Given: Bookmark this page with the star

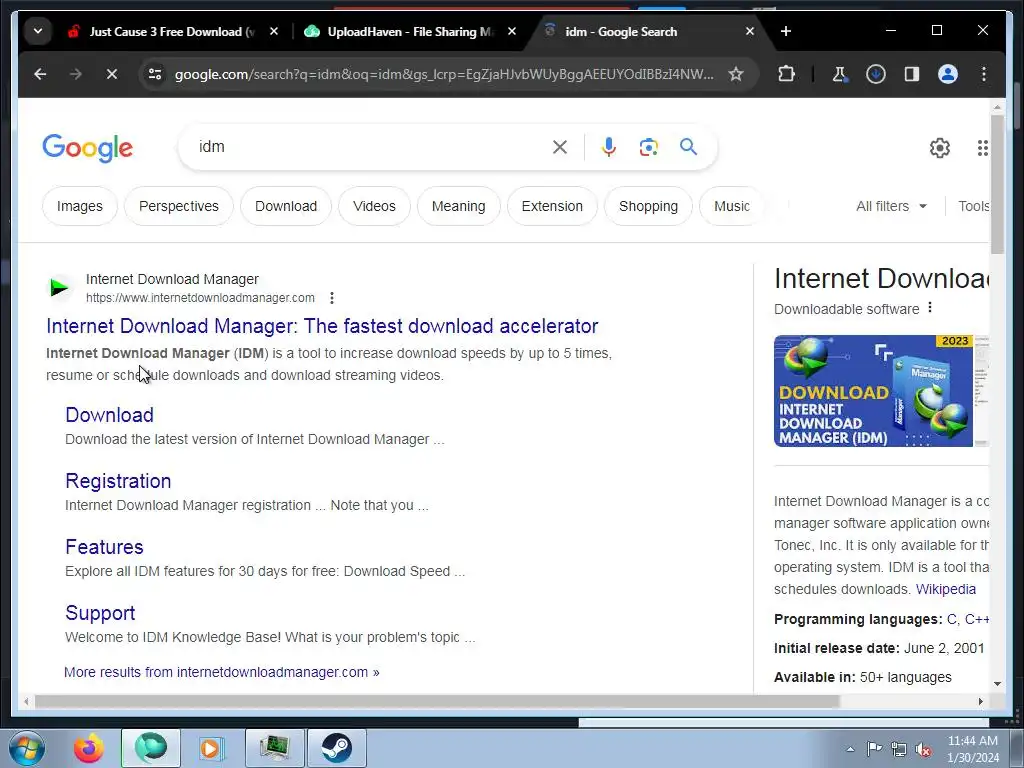Looking at the screenshot, I should pyautogui.click(x=736, y=74).
